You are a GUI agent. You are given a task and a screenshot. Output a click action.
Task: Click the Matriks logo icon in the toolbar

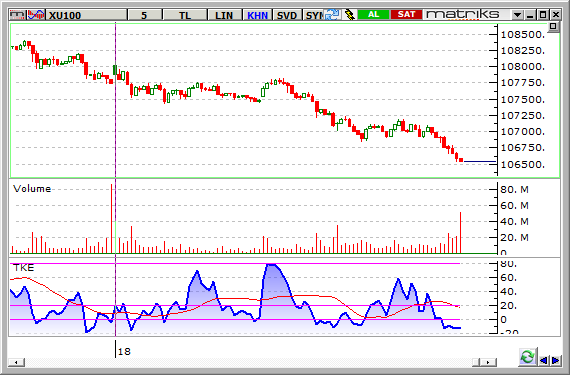17,15
